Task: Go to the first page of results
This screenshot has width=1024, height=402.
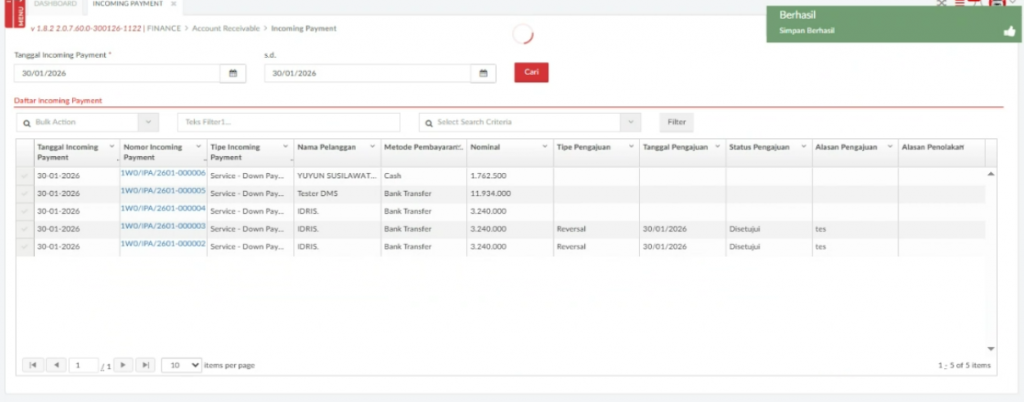Action: tap(32, 365)
